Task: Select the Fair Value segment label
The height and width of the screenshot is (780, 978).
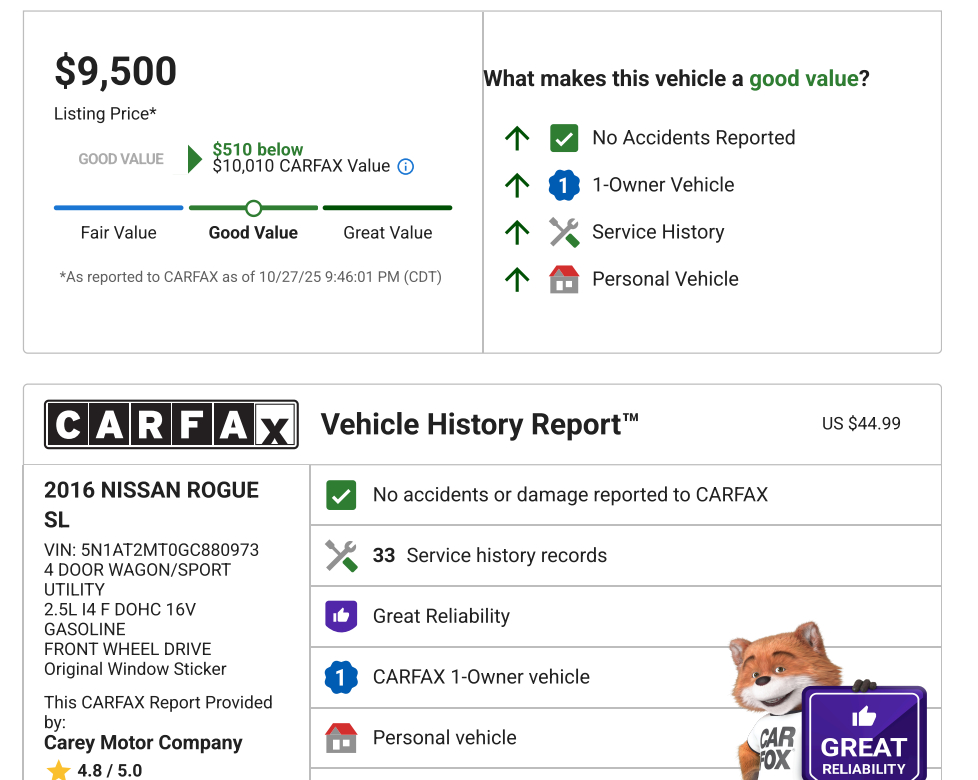Action: pos(118,233)
